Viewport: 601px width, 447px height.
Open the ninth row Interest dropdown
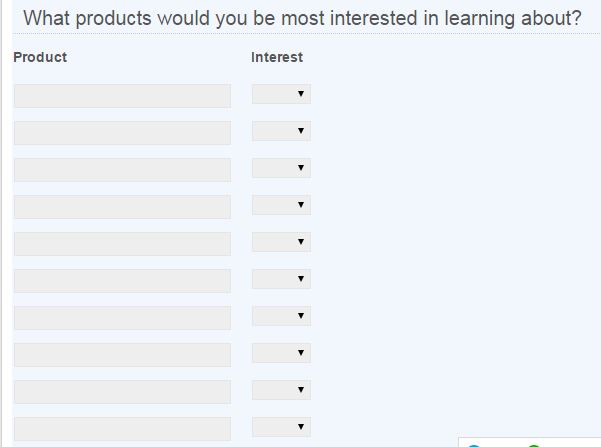(281, 390)
